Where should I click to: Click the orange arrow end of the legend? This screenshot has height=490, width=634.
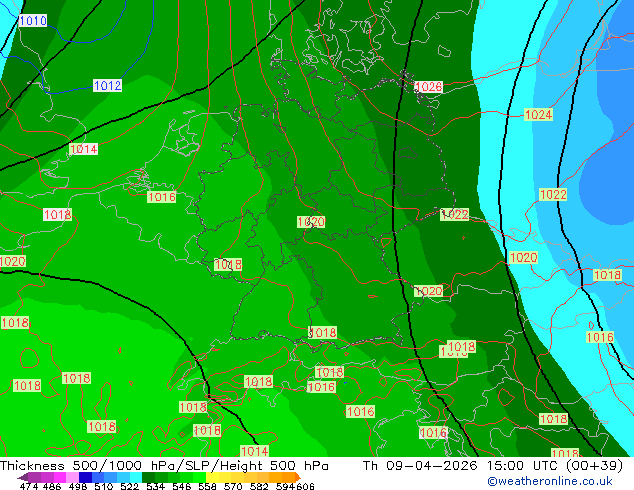pyautogui.click(x=298, y=477)
